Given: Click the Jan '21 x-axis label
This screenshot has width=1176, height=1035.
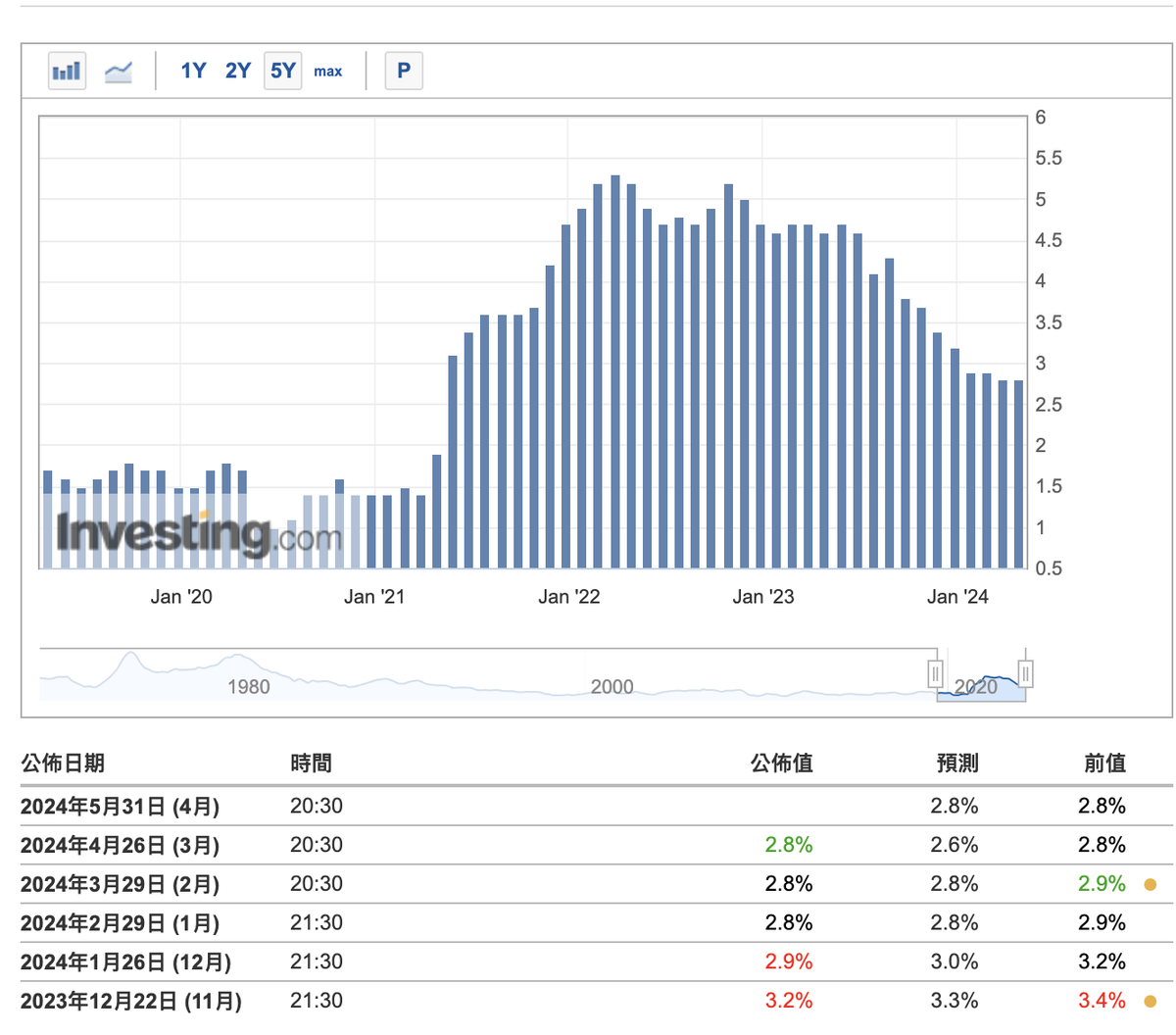Looking at the screenshot, I should pyautogui.click(x=374, y=597).
